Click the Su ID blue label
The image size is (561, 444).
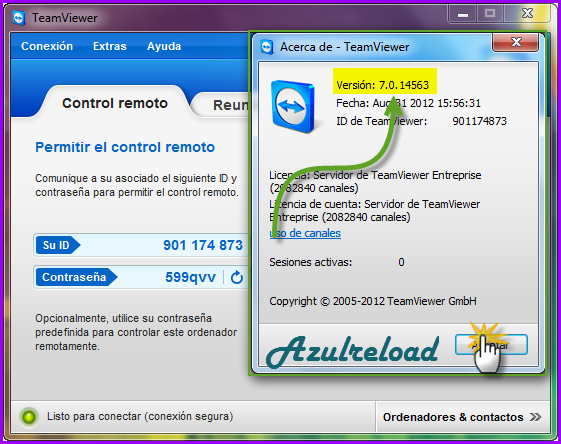(58, 245)
